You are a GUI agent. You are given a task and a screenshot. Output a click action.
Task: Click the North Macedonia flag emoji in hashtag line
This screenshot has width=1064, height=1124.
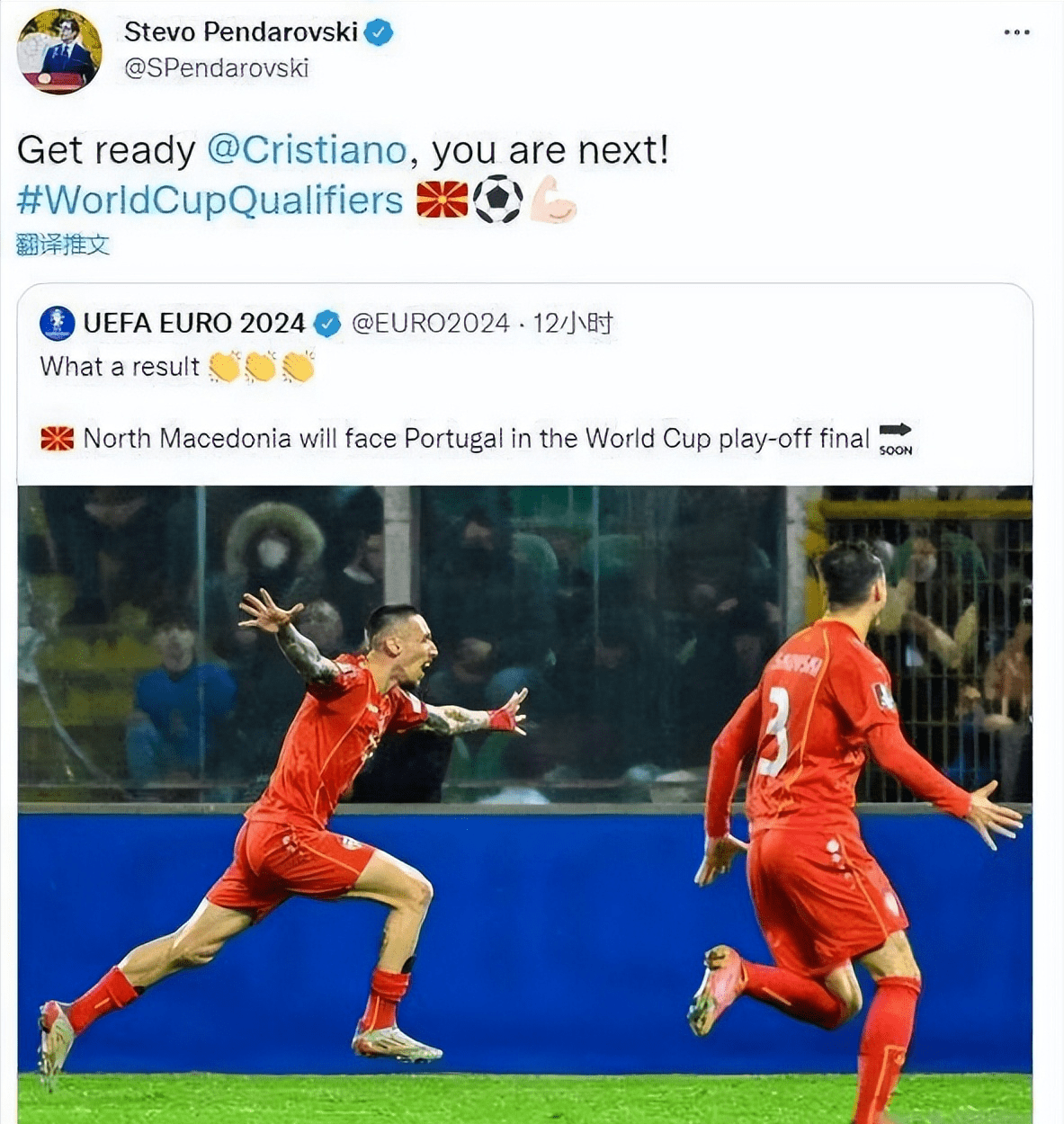click(442, 200)
